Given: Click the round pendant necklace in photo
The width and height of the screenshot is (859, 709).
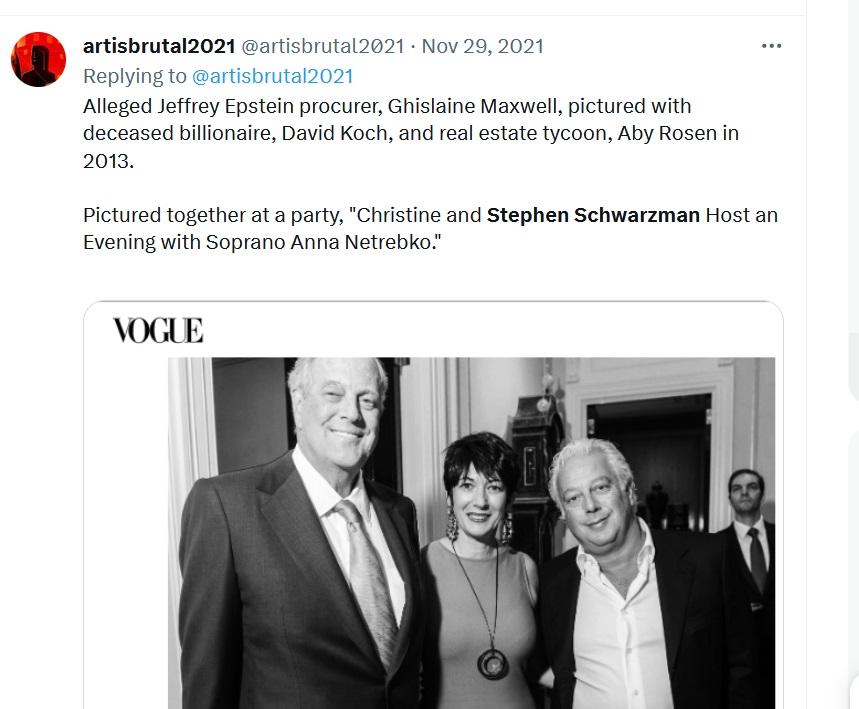Looking at the screenshot, I should [493, 664].
